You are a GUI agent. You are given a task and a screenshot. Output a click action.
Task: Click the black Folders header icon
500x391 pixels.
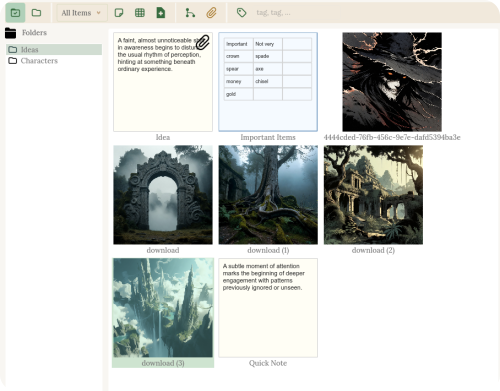(11, 33)
